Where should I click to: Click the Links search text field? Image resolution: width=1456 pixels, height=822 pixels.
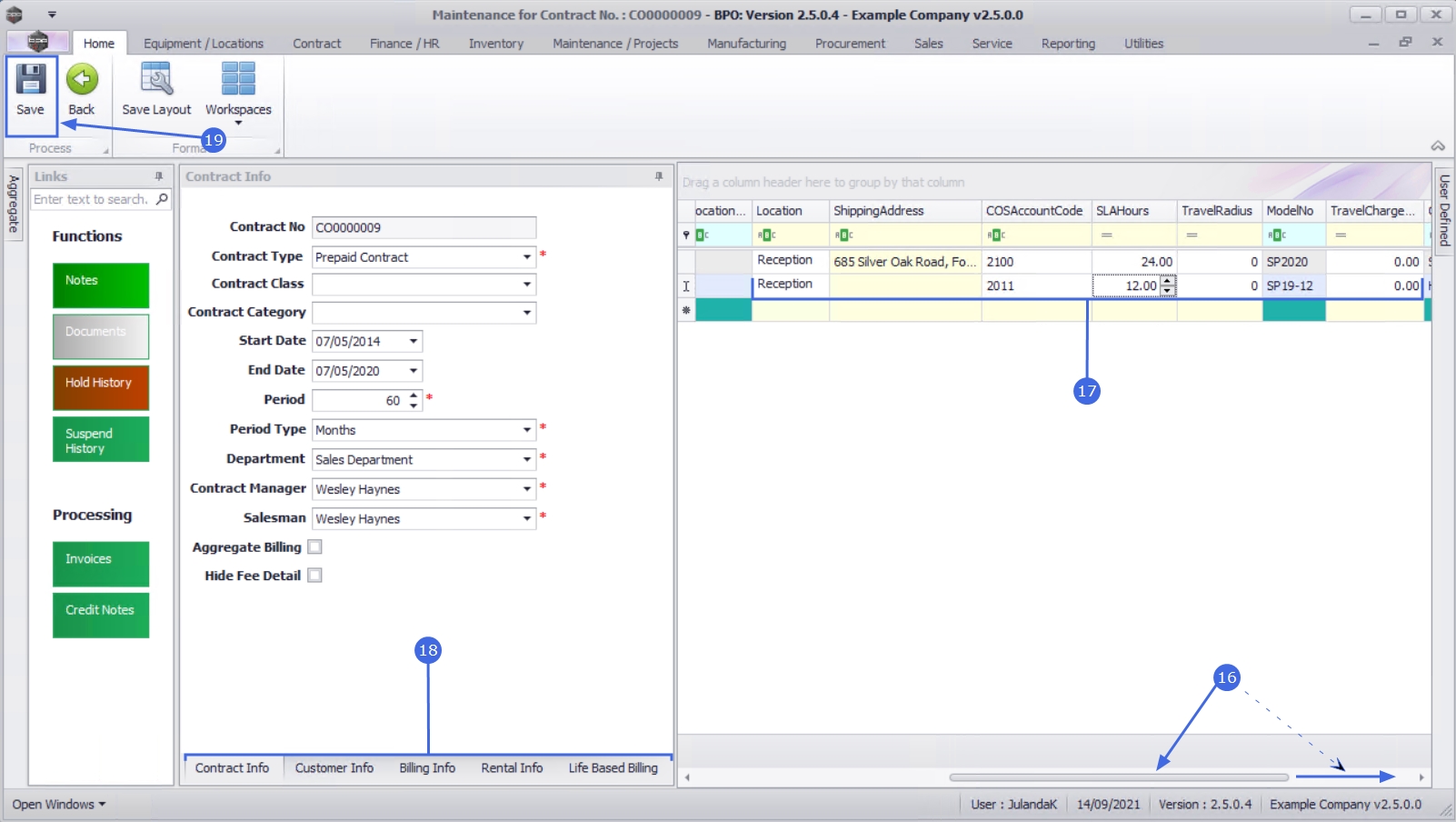(93, 199)
